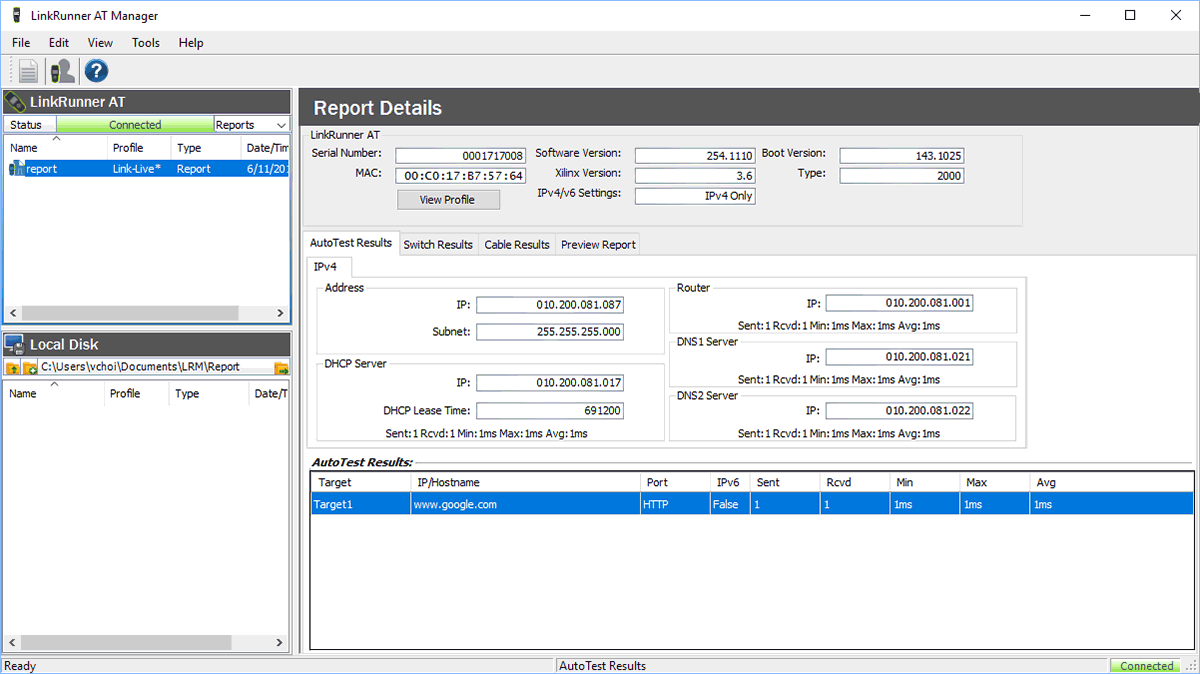
Task: Open the Tools menu
Action: [145, 43]
